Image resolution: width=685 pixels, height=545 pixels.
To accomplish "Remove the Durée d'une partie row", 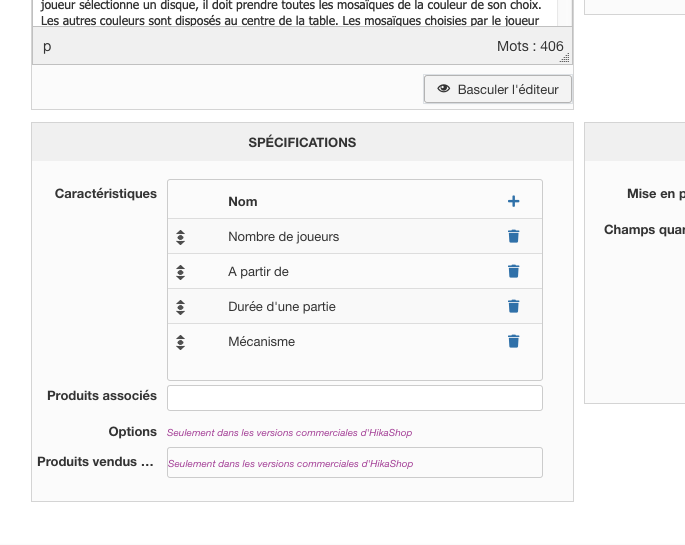I will click(x=513, y=306).
